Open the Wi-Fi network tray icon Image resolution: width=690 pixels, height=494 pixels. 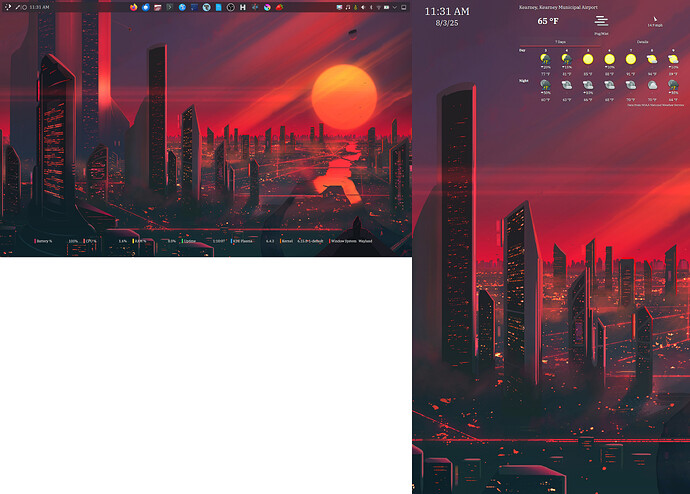point(378,7)
